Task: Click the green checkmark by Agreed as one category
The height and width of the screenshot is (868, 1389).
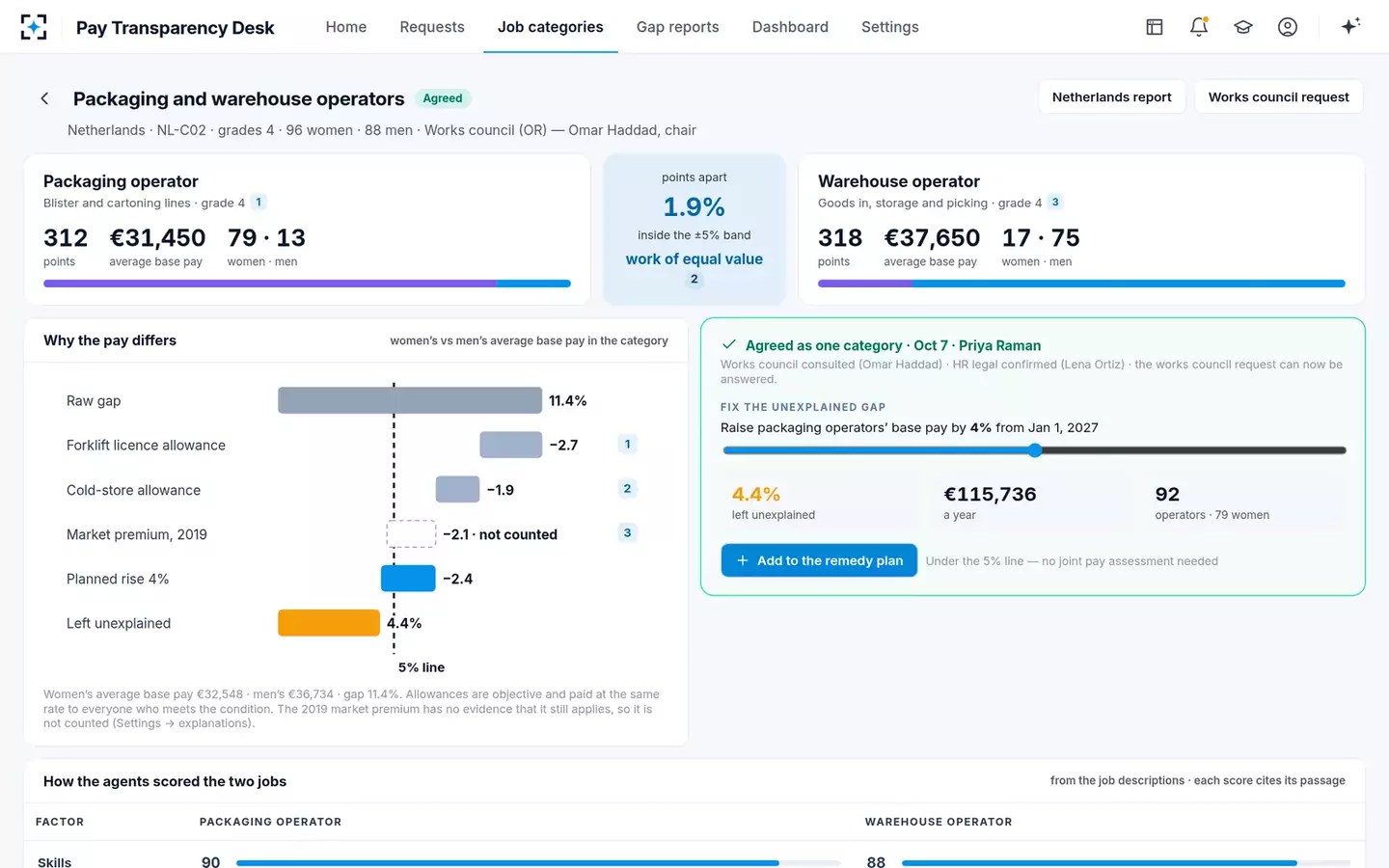Action: point(729,344)
